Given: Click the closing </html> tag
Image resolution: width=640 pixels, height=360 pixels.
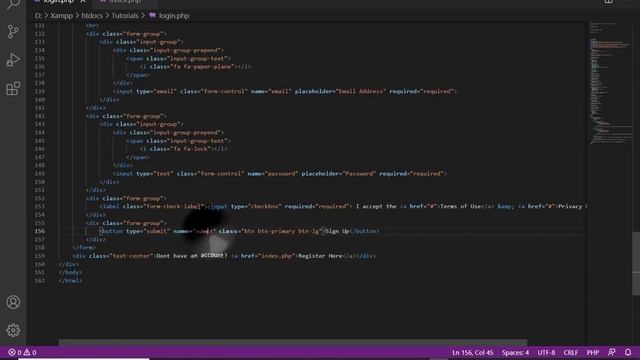Looking at the screenshot, I should (x=70, y=280).
